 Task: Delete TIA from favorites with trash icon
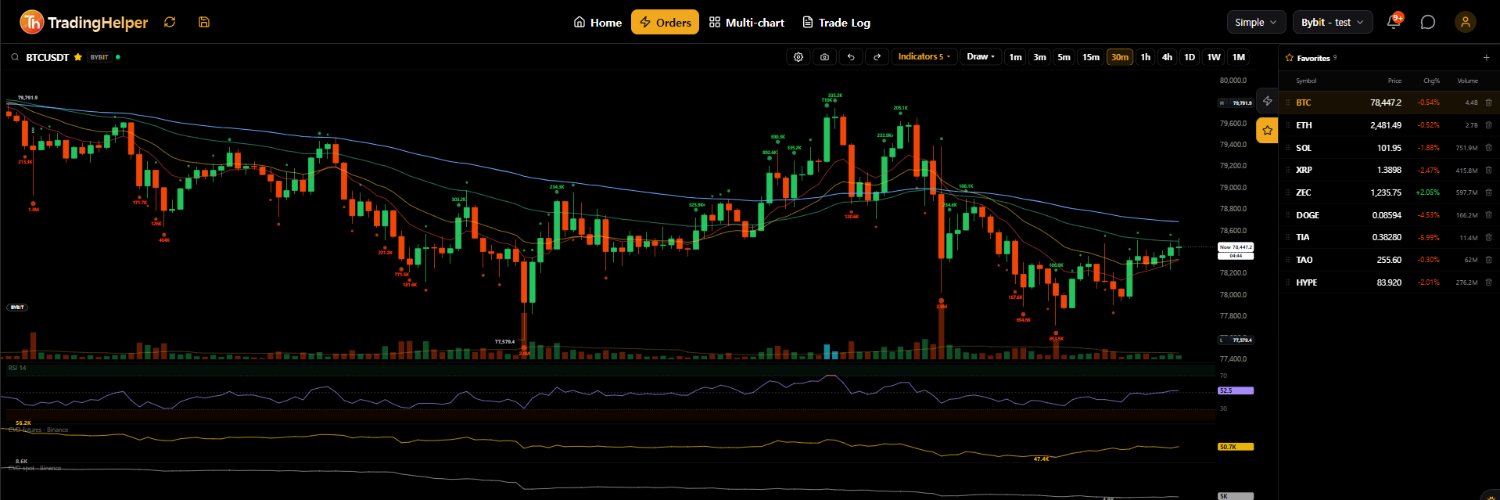(x=1488, y=237)
